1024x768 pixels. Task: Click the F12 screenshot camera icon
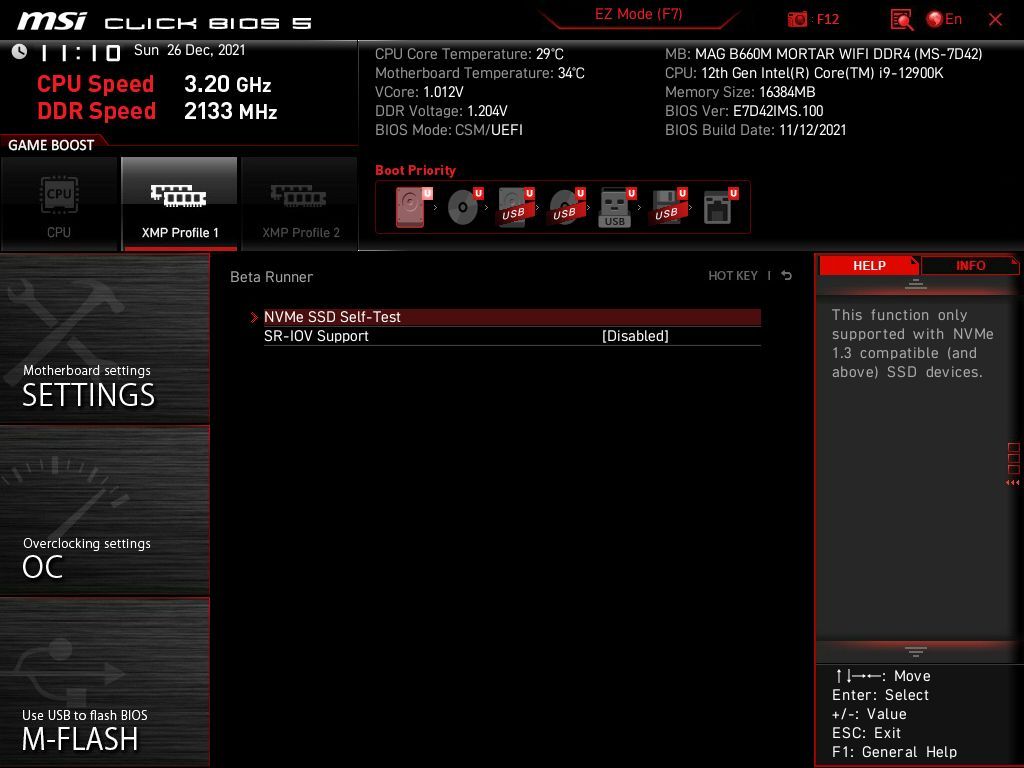click(798, 19)
